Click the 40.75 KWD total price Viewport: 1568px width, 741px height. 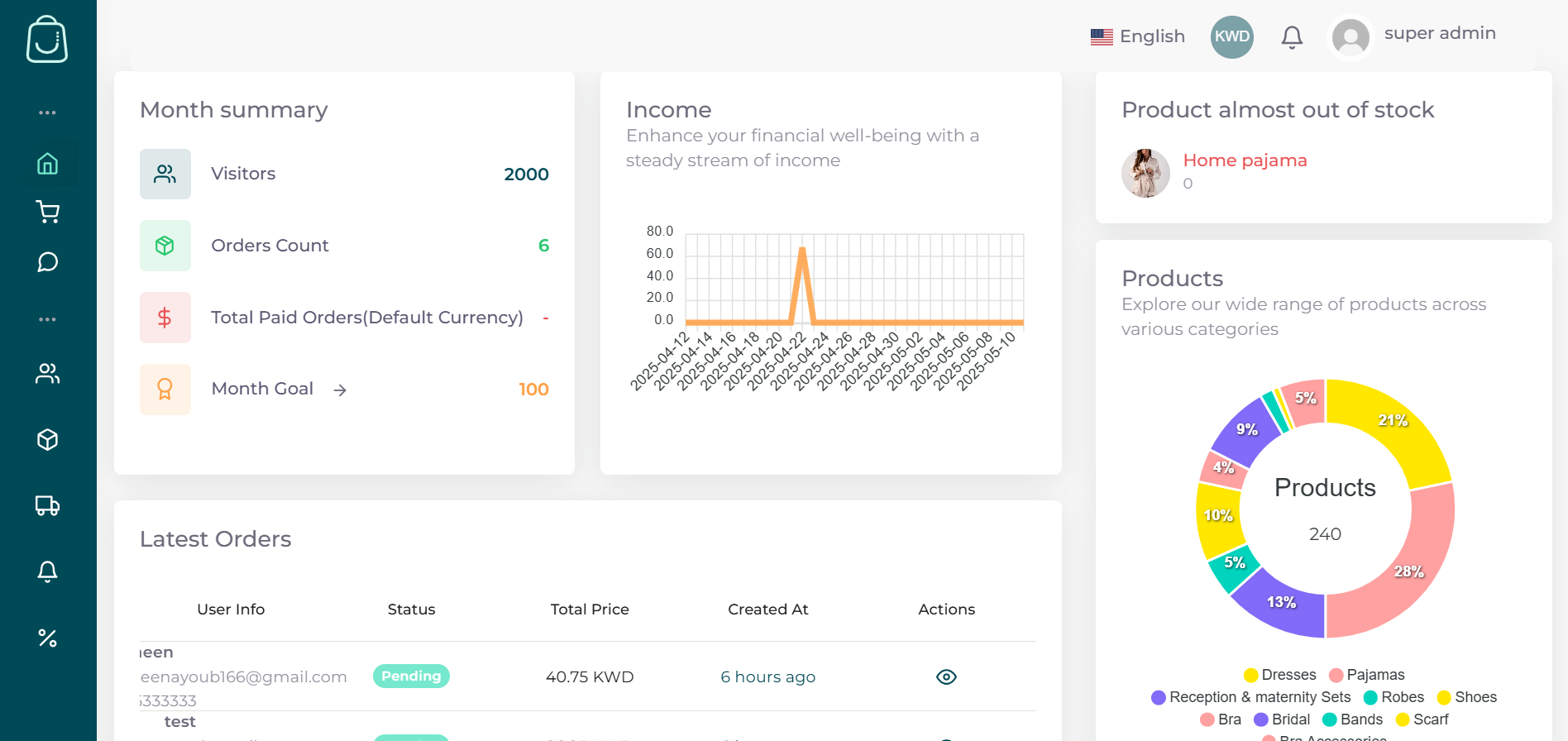pyautogui.click(x=590, y=677)
